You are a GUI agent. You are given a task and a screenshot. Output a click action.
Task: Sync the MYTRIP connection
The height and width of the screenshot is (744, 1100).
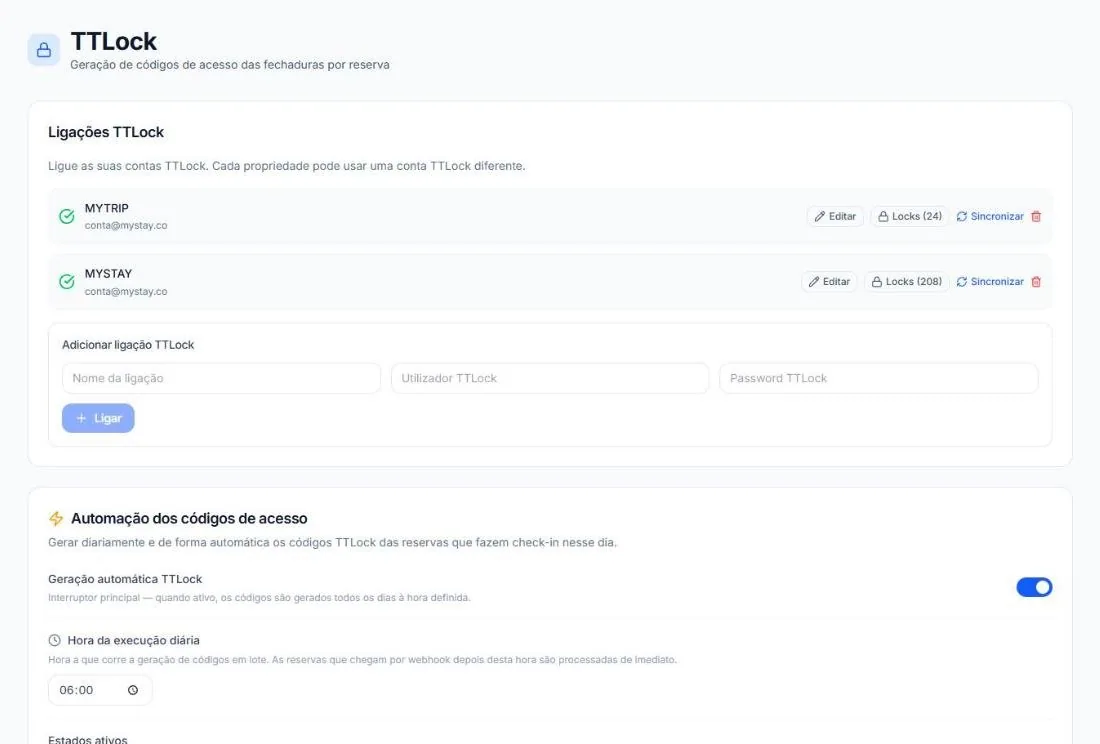click(x=990, y=217)
